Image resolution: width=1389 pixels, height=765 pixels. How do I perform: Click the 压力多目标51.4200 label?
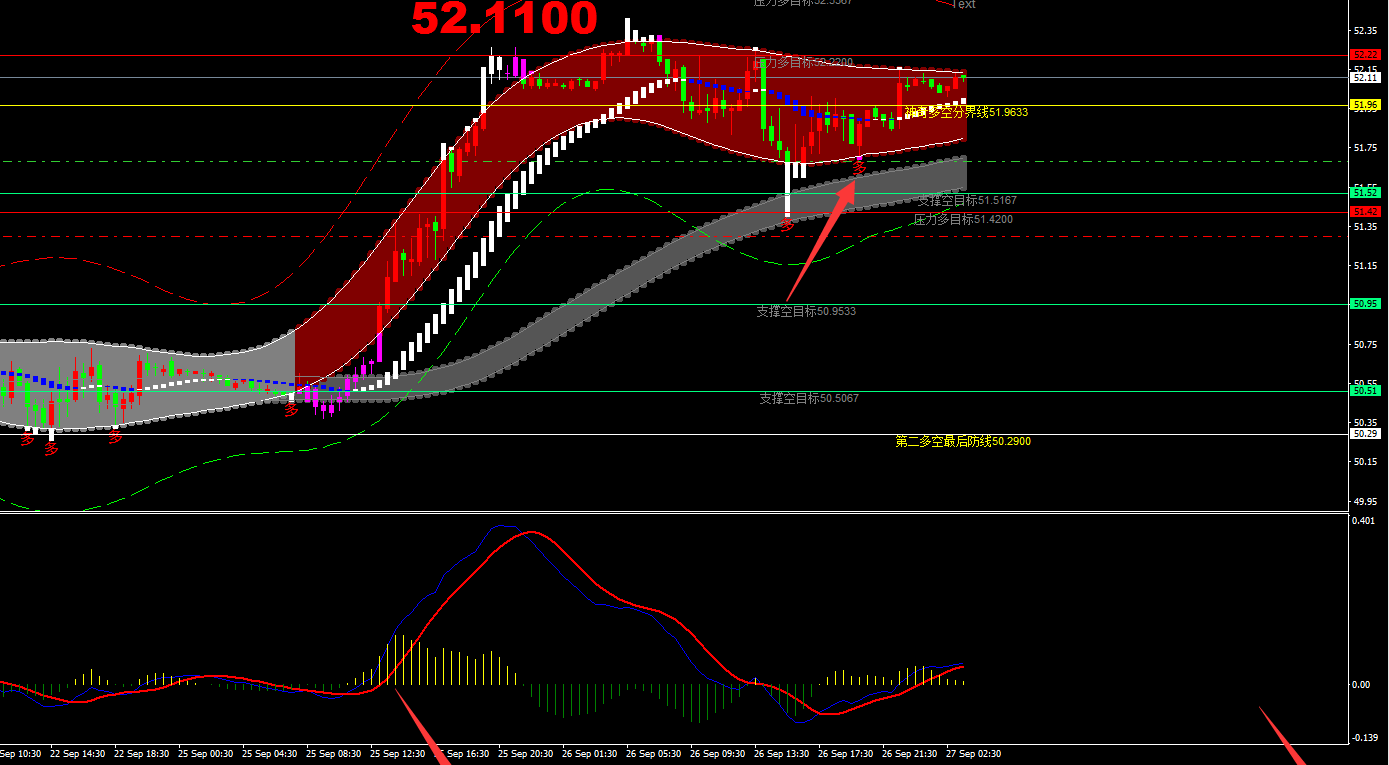(x=963, y=219)
